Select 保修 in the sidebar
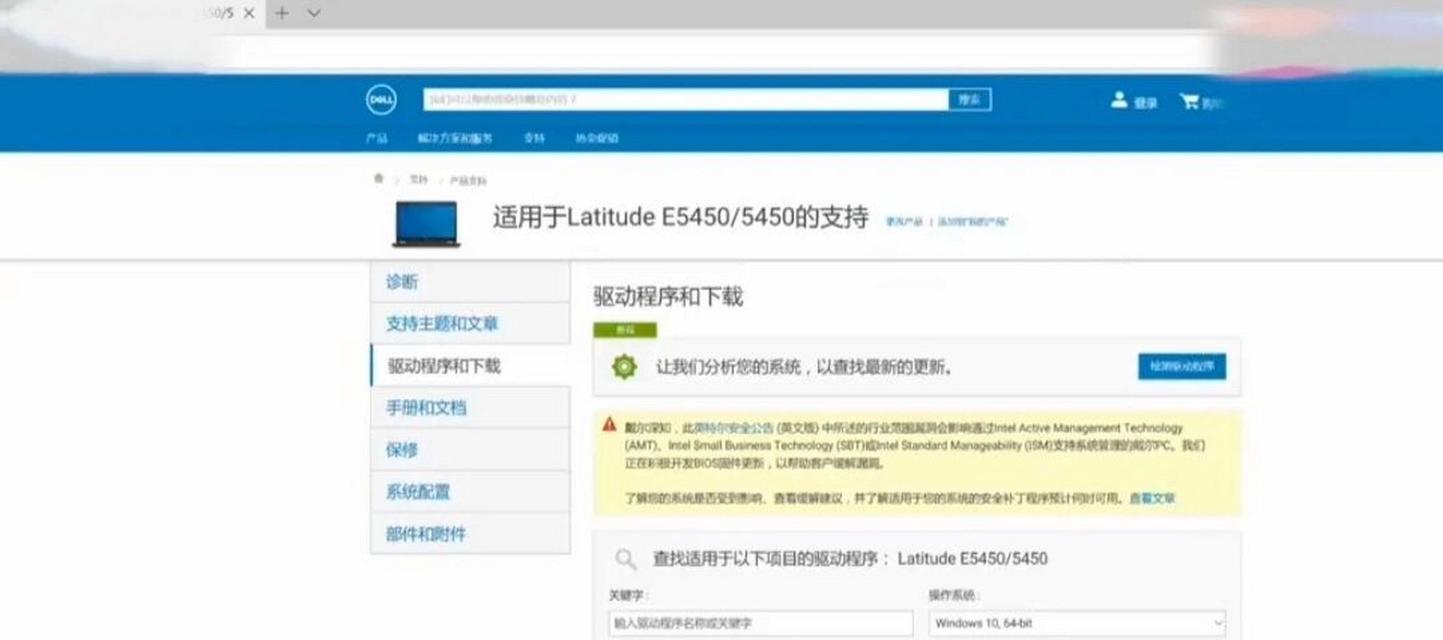The height and width of the screenshot is (640, 1443). point(470,450)
